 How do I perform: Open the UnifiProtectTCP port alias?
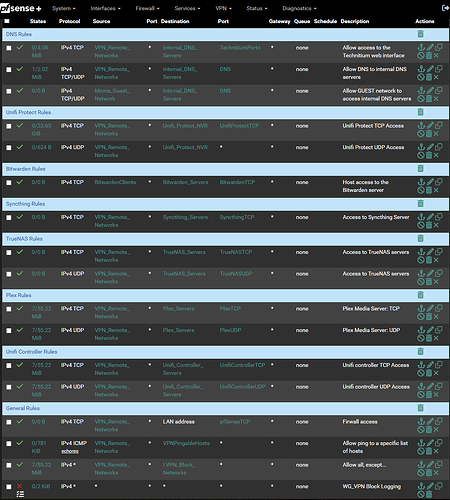coord(239,126)
